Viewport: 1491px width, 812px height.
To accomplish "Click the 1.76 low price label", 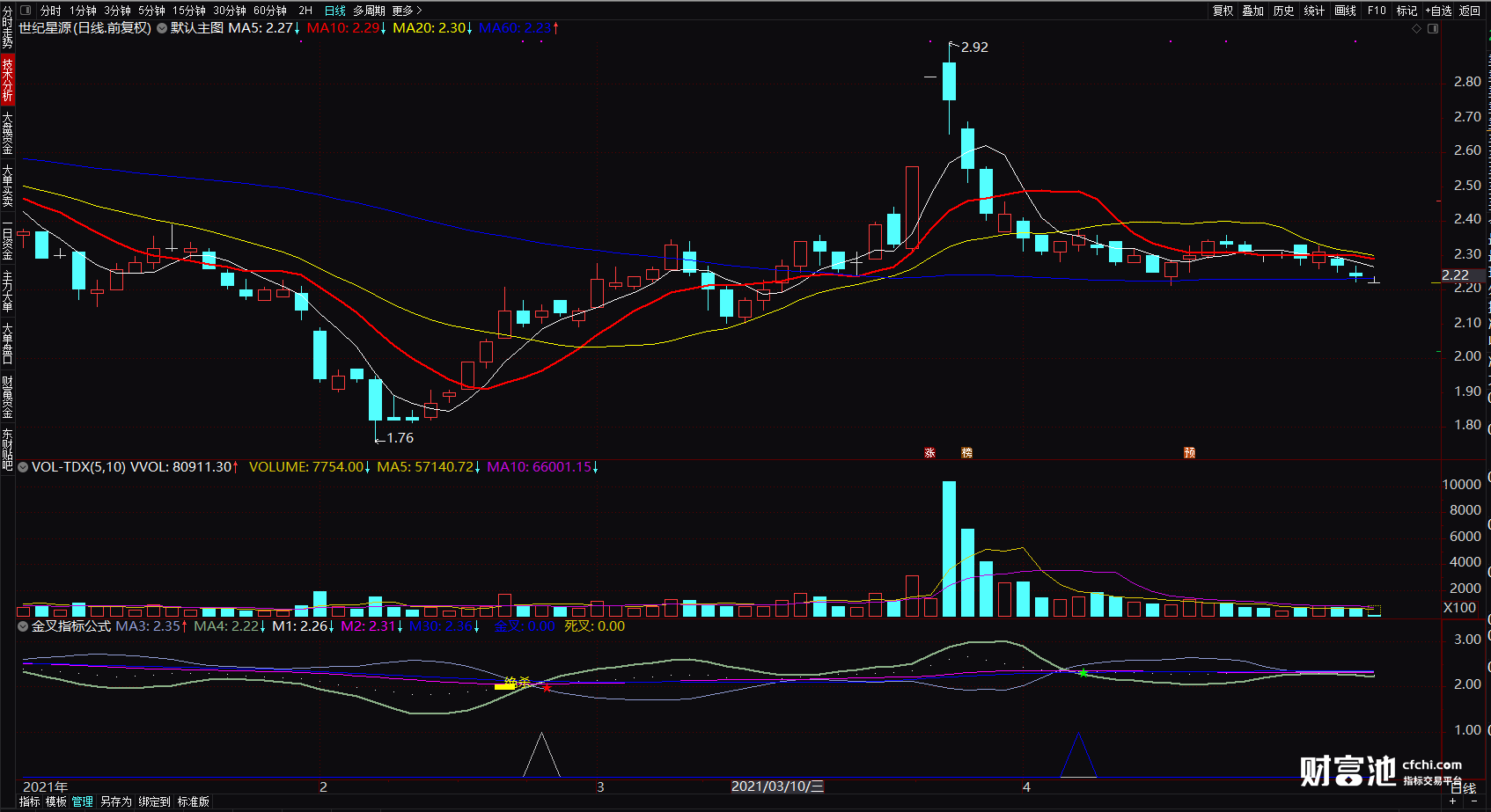I will pyautogui.click(x=400, y=438).
